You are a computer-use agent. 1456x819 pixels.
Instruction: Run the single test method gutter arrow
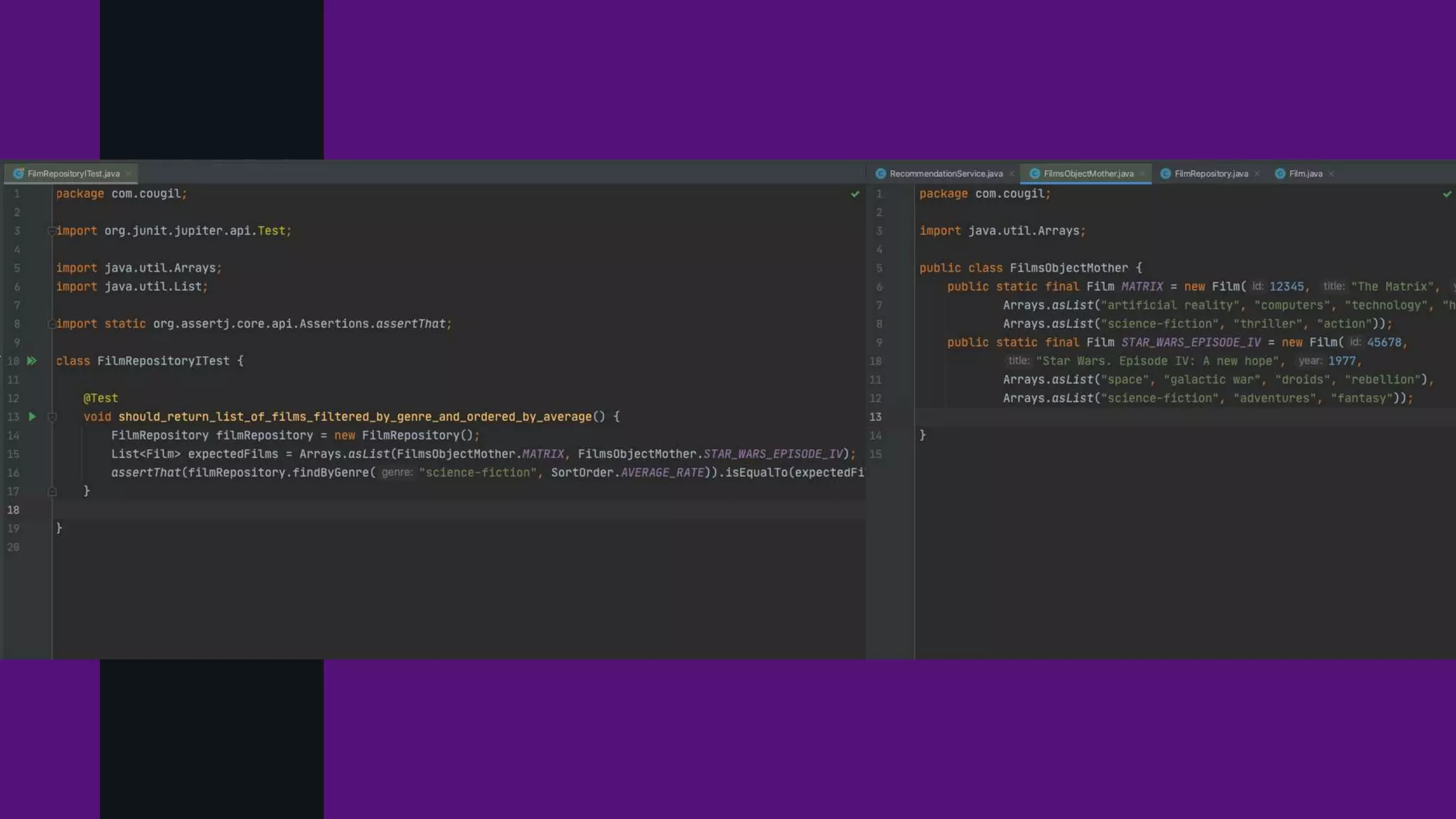31,417
